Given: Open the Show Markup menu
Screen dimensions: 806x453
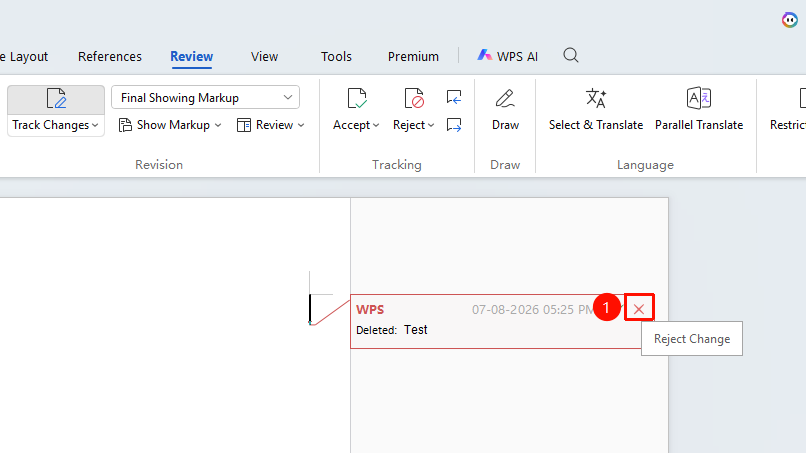Looking at the screenshot, I should coord(170,125).
